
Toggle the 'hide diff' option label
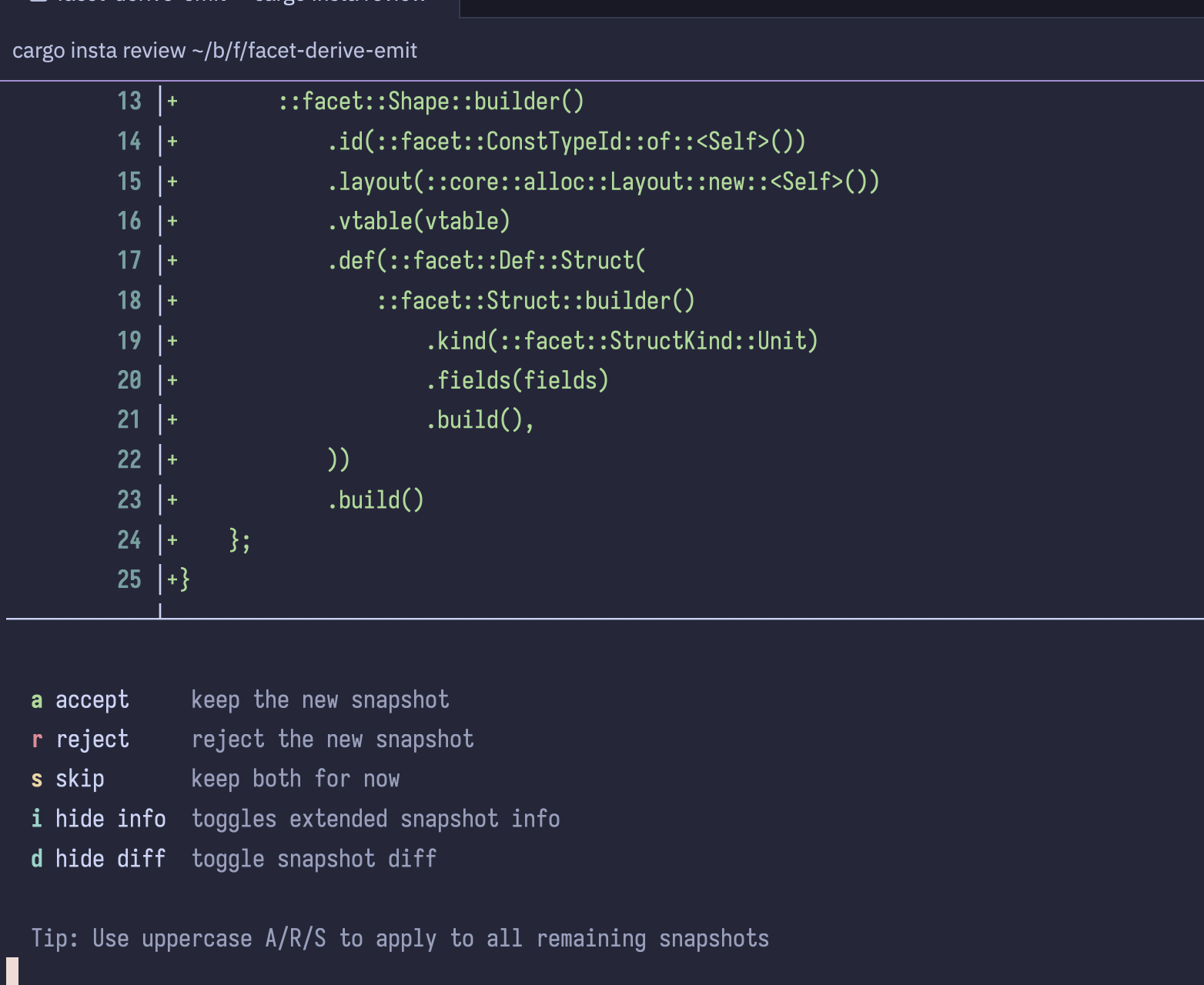110,859
